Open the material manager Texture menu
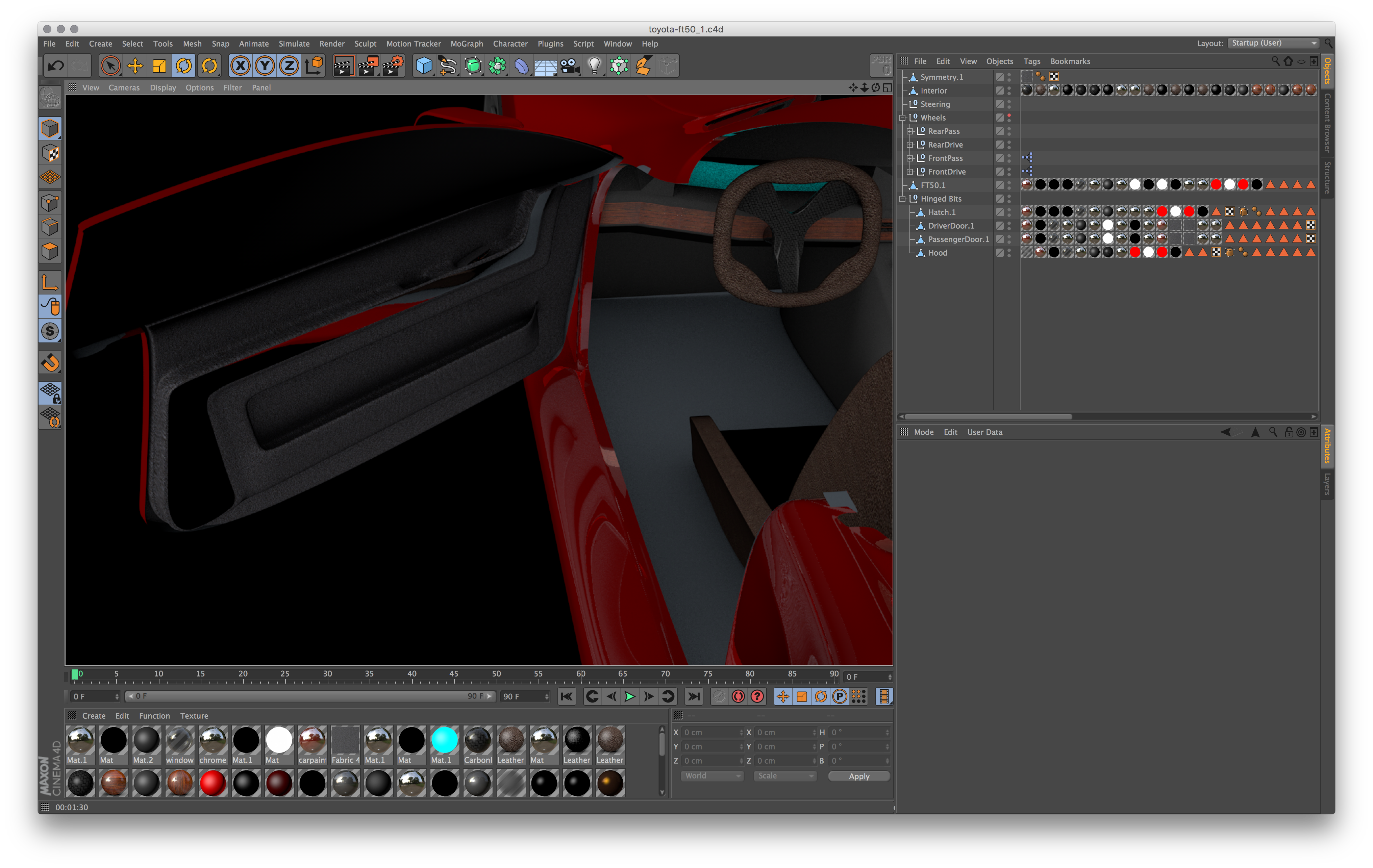Image resolution: width=1373 pixels, height=868 pixels. [x=194, y=716]
